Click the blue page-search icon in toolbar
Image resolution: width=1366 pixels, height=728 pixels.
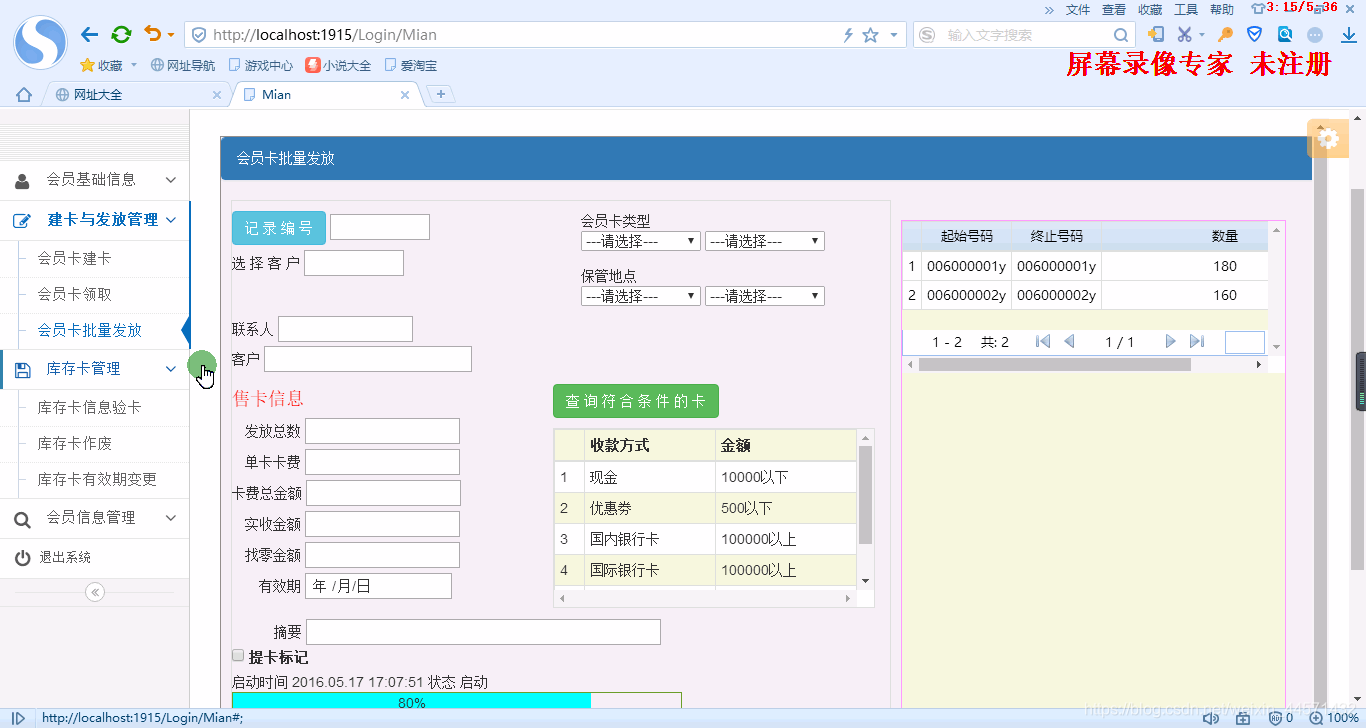click(x=1285, y=34)
